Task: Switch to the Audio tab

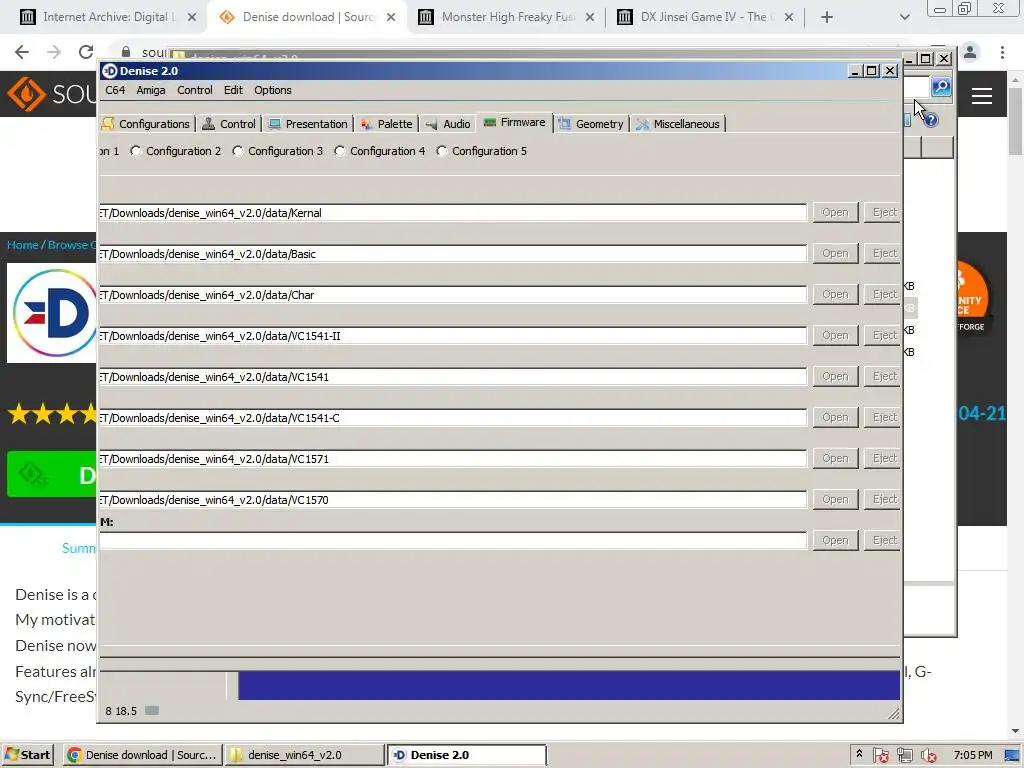Action: pos(448,123)
